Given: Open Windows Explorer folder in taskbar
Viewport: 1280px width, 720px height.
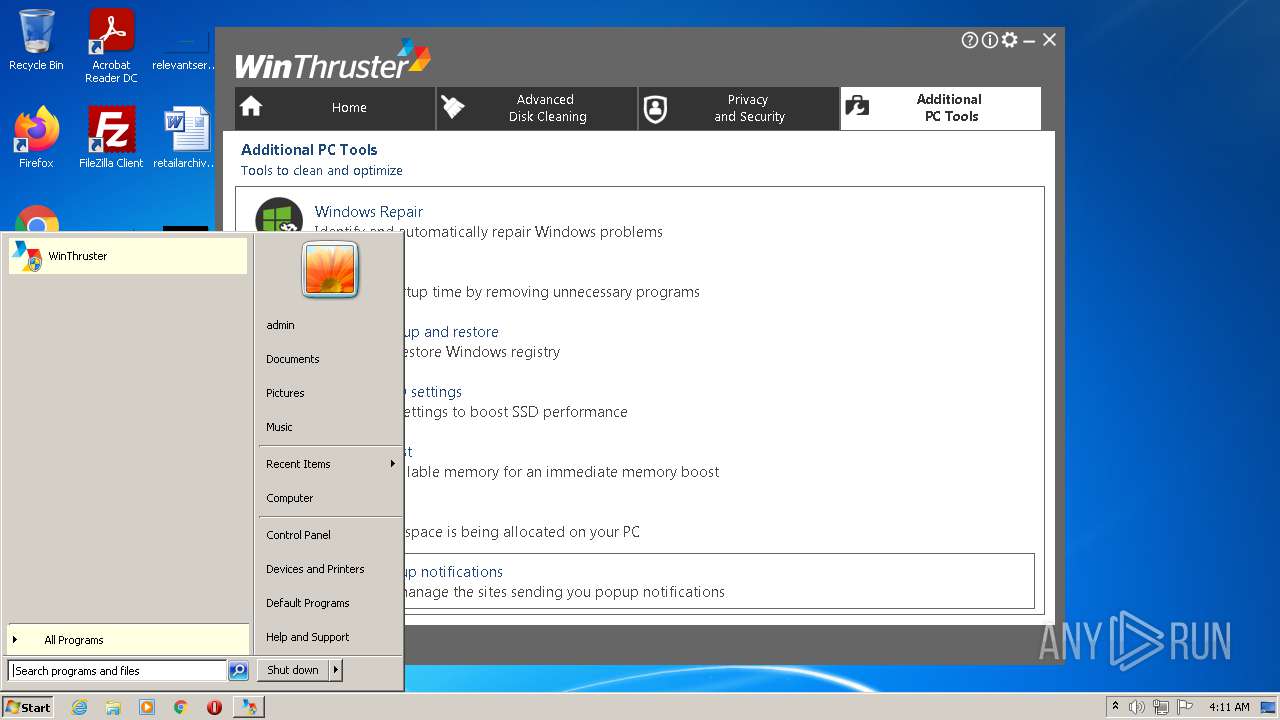Looking at the screenshot, I should (113, 707).
